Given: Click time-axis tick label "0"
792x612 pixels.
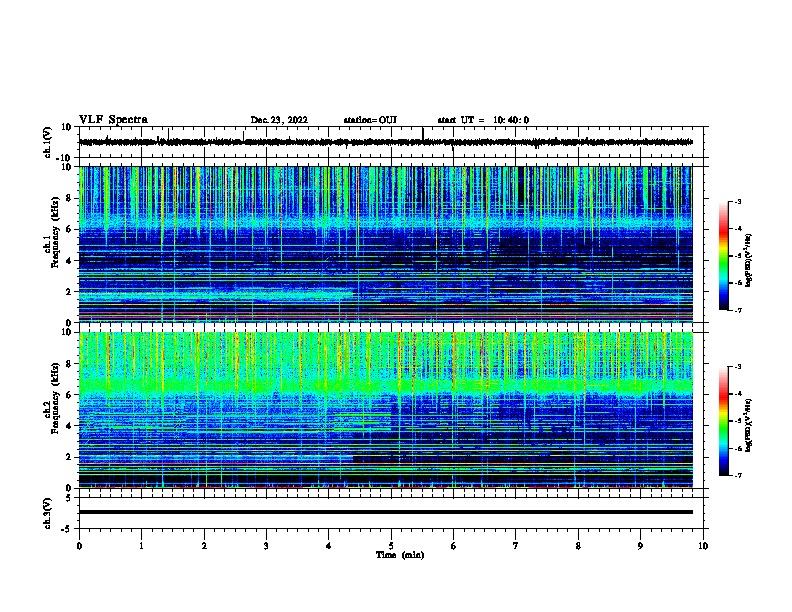Looking at the screenshot, I should (x=79, y=546).
